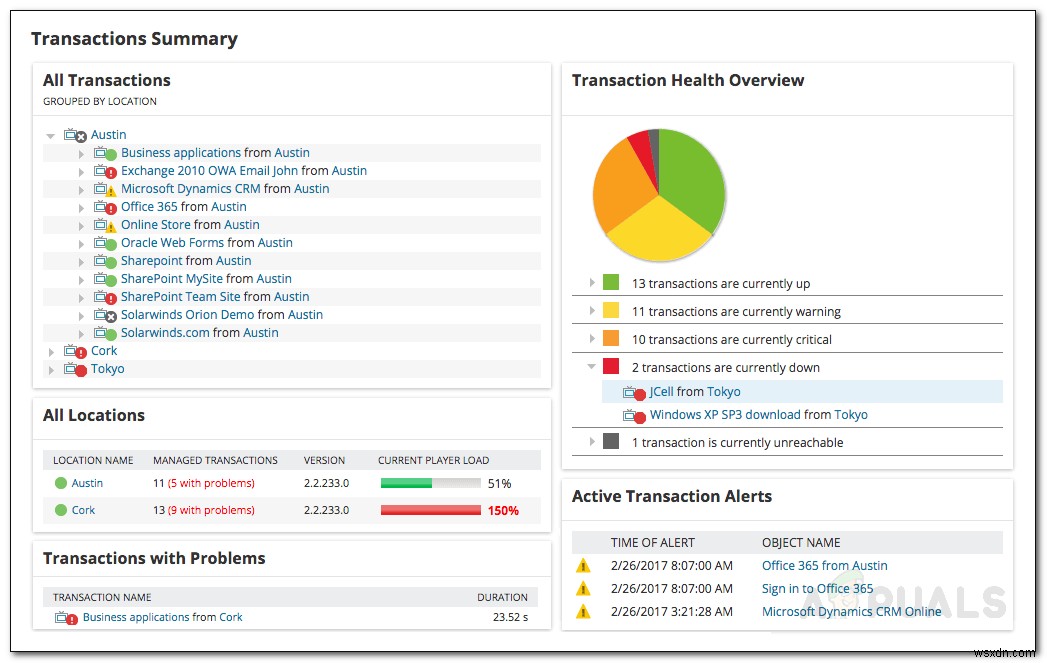
Task: Expand Online Store from Austin row
Action: (81, 226)
